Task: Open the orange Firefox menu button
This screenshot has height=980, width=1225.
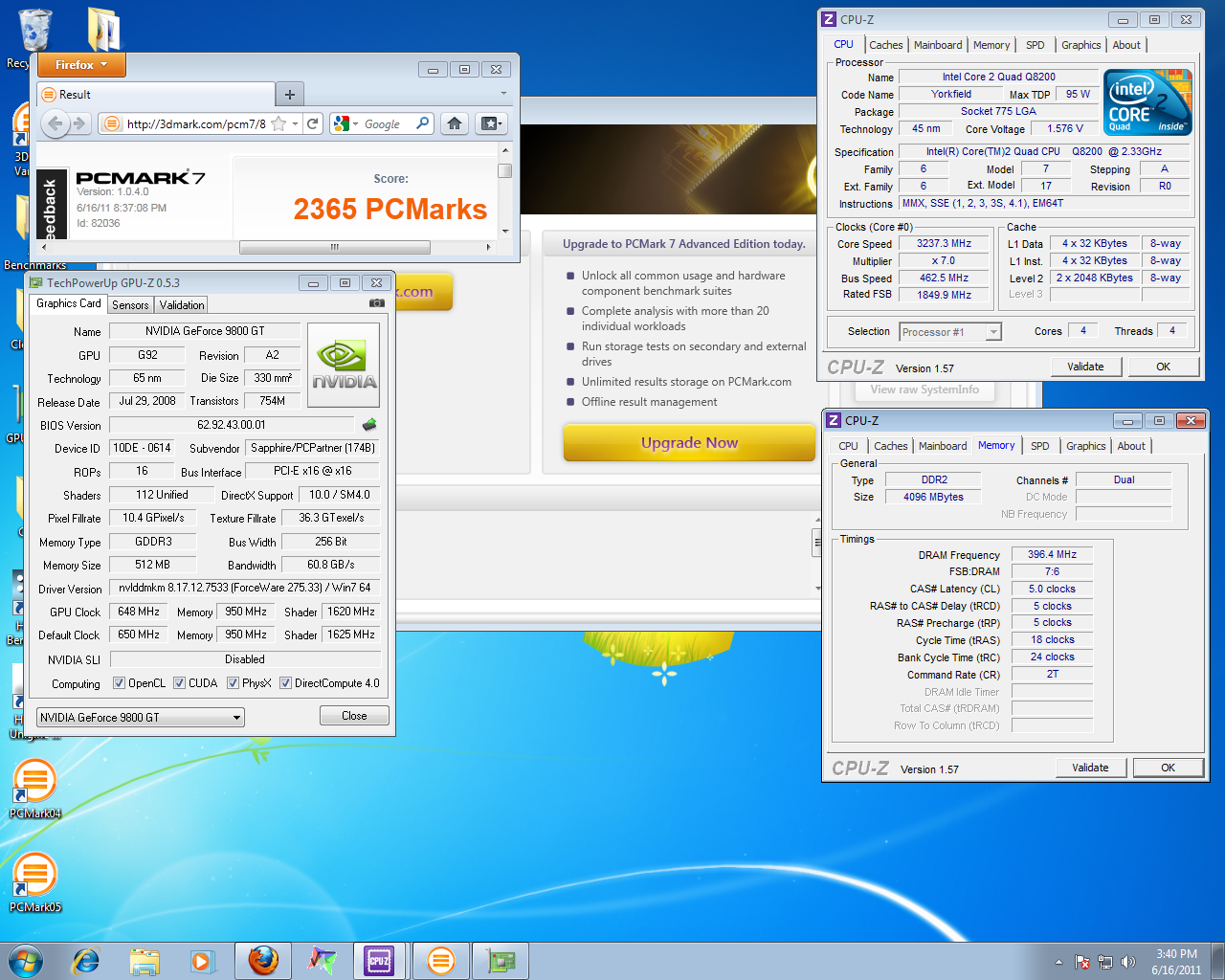Action: 82,65
